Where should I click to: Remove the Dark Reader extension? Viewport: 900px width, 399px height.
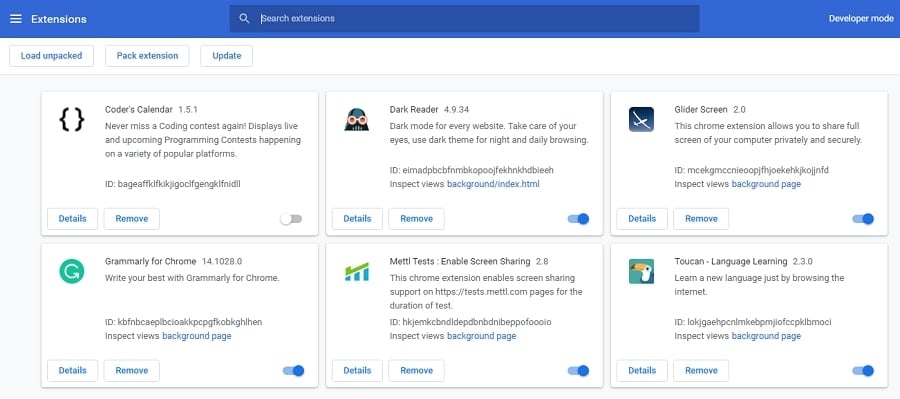[x=416, y=219]
